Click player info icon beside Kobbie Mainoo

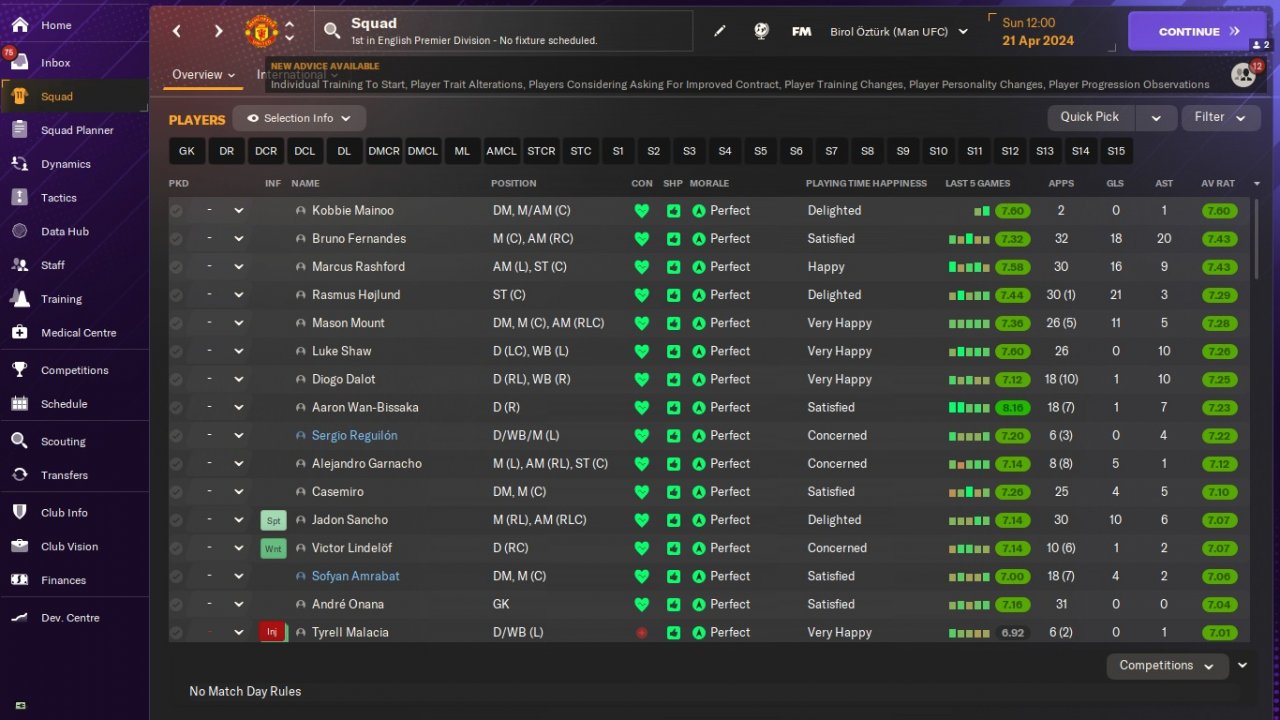[x=300, y=211]
